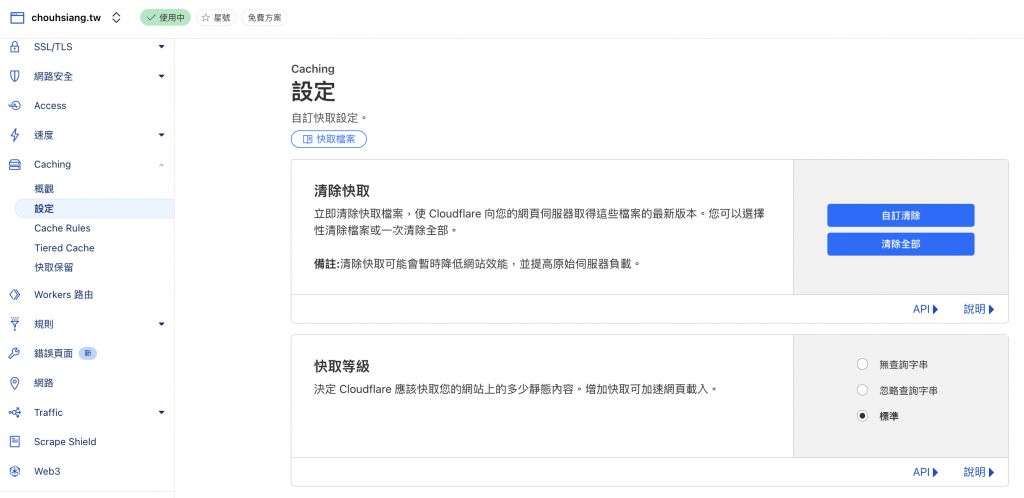The height and width of the screenshot is (498, 1024).
Task: Expand the Traffic dropdown arrow
Action: pos(161,412)
